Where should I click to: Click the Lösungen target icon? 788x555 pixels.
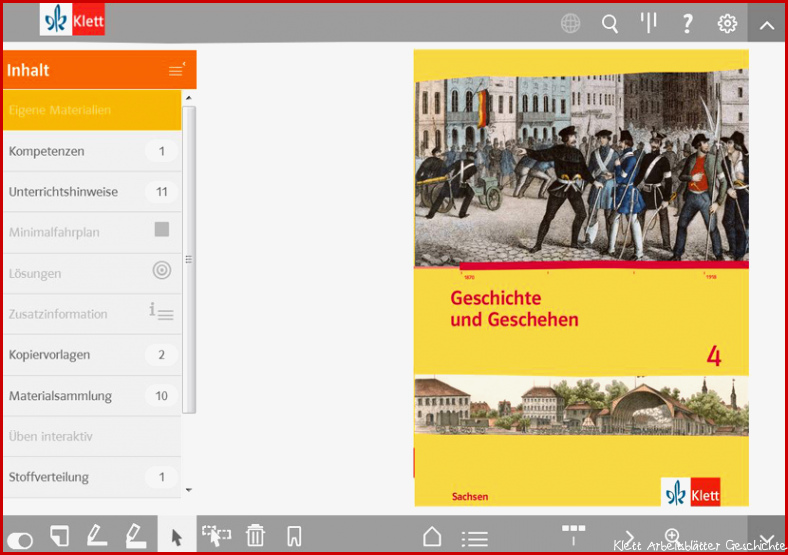tap(162, 270)
